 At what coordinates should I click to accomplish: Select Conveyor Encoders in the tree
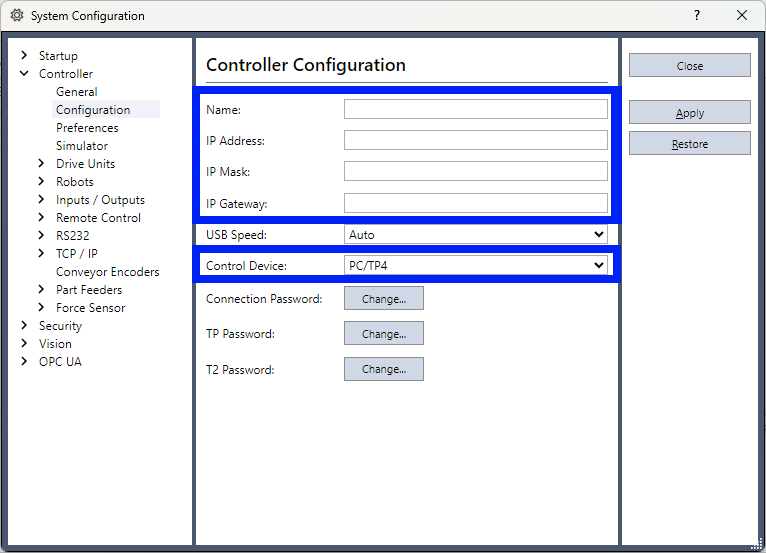coord(107,272)
